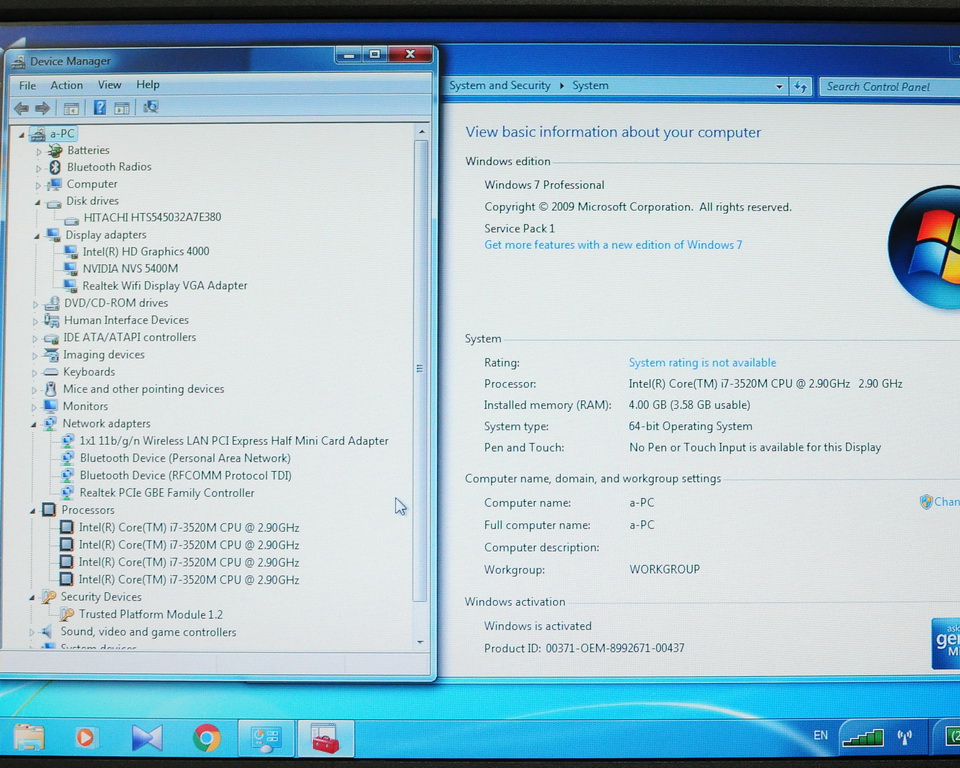
Task: Collapse the Display adapters category
Action: [x=37, y=236]
